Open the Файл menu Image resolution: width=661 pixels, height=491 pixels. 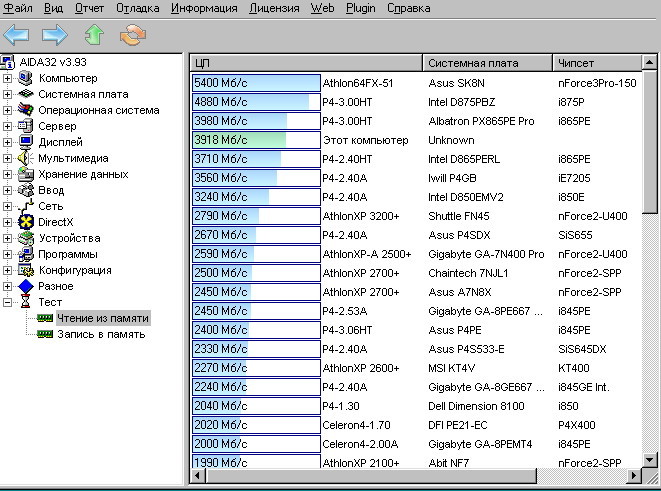click(x=18, y=8)
